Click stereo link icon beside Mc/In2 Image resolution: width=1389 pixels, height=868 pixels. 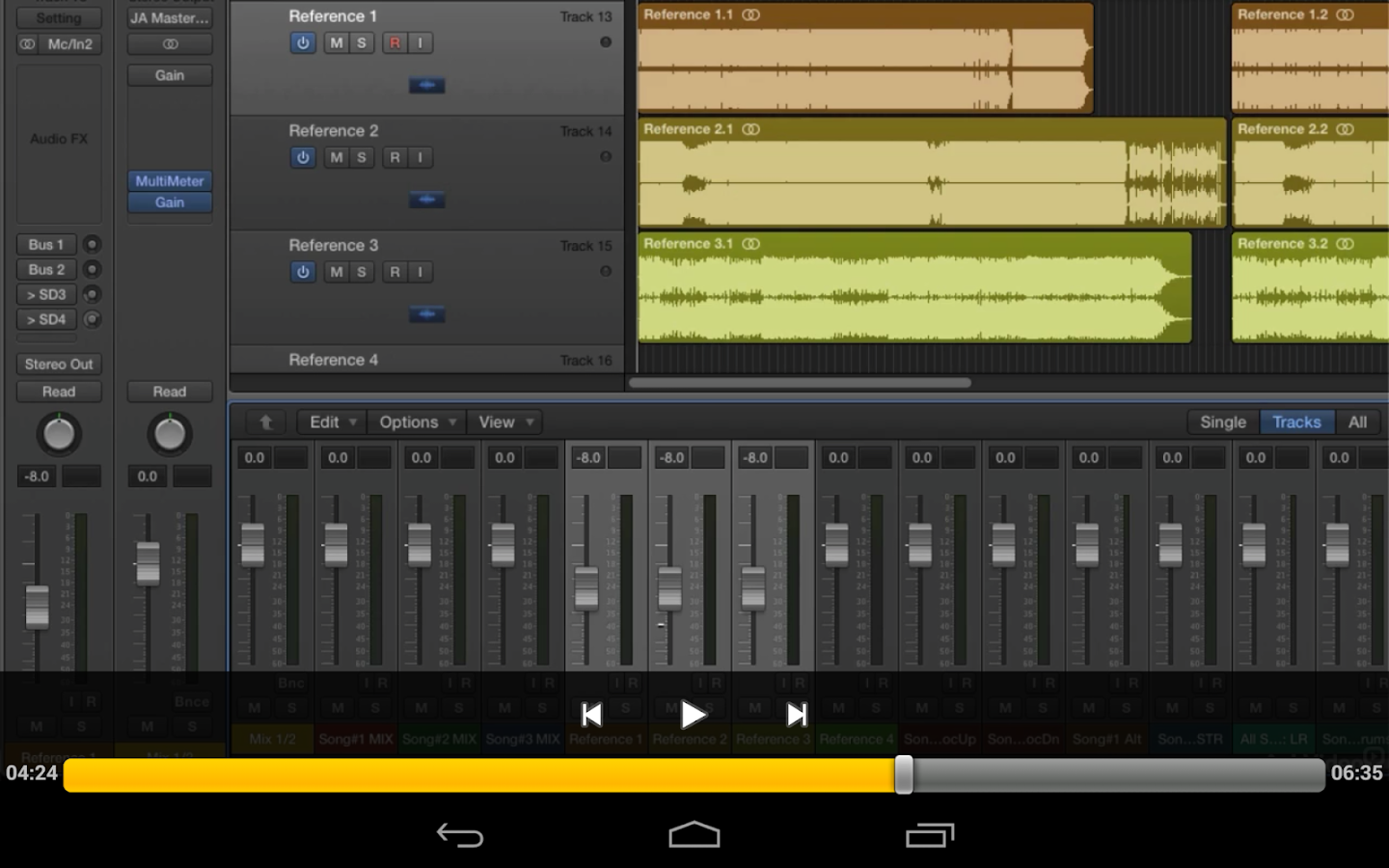click(x=28, y=44)
